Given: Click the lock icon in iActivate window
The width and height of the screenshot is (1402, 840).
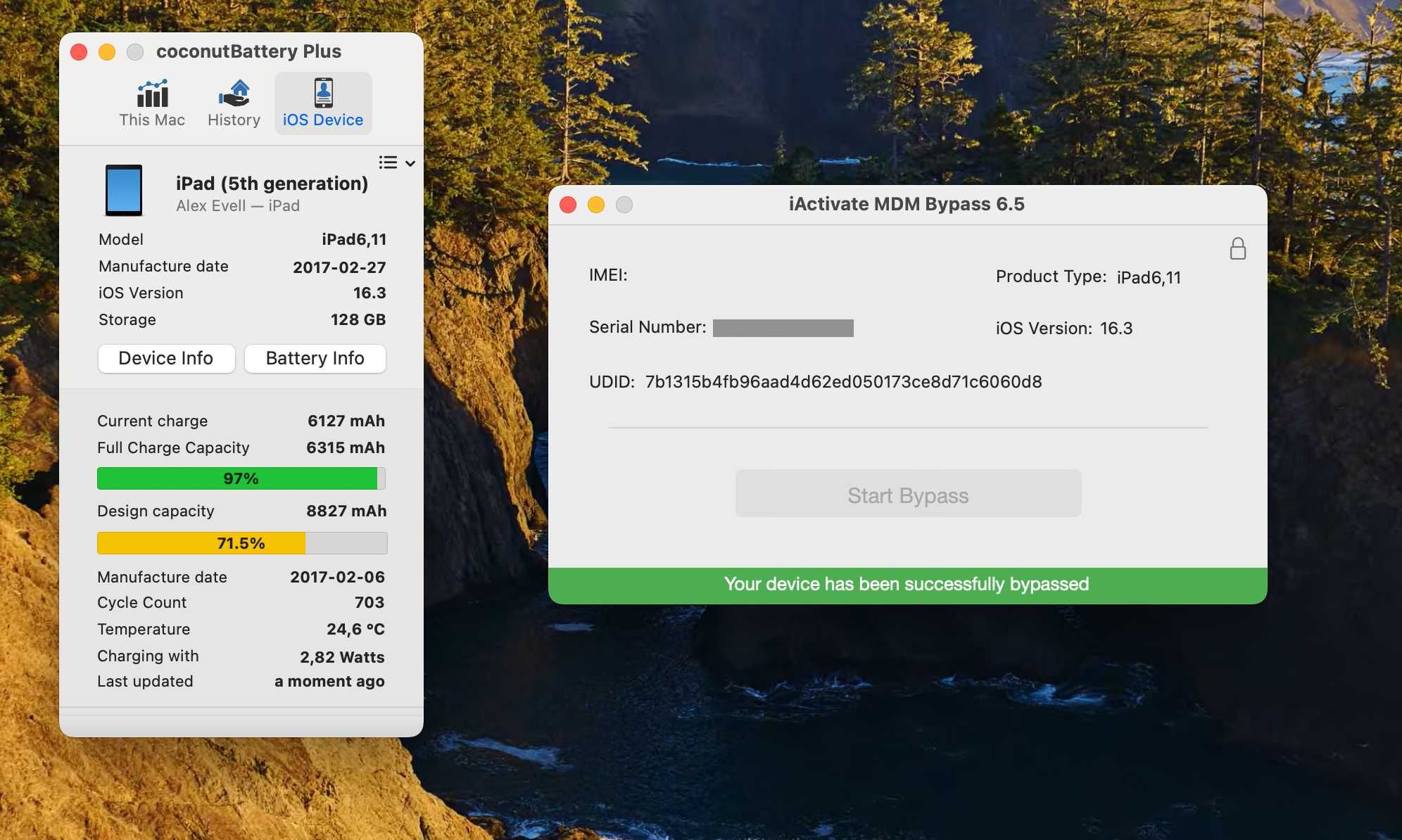Looking at the screenshot, I should tap(1238, 249).
